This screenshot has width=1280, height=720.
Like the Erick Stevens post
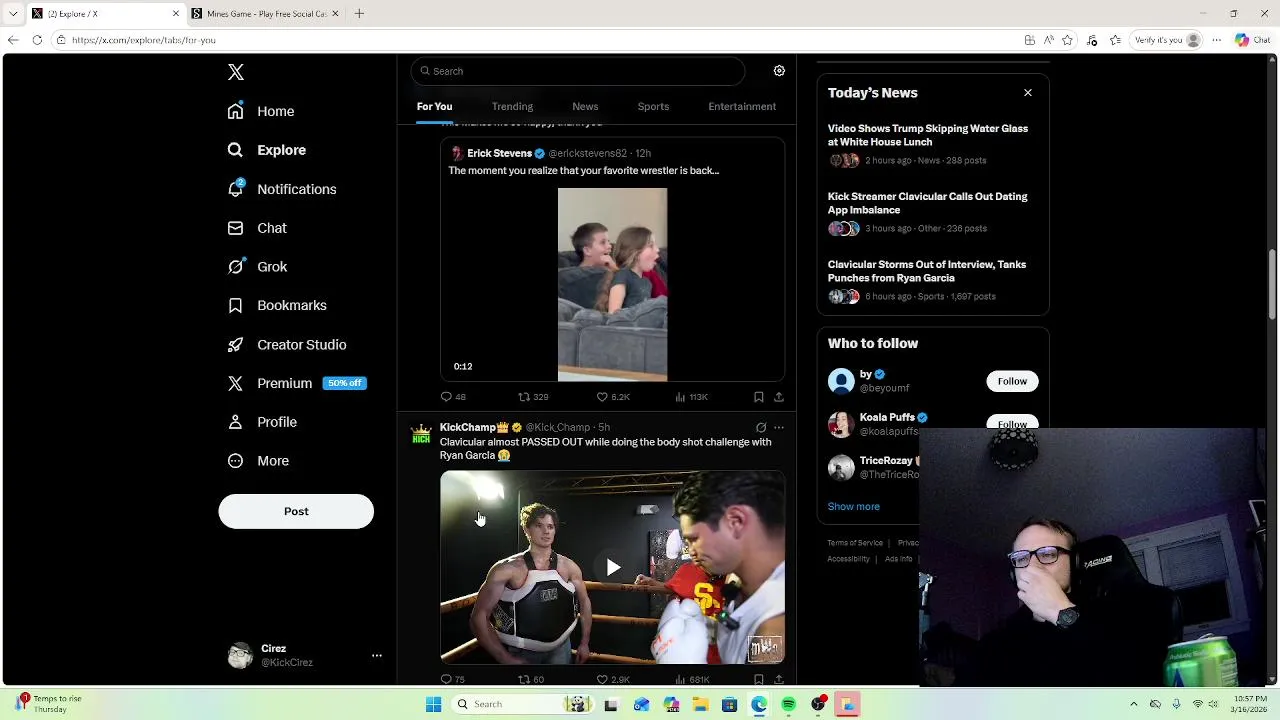click(613, 397)
